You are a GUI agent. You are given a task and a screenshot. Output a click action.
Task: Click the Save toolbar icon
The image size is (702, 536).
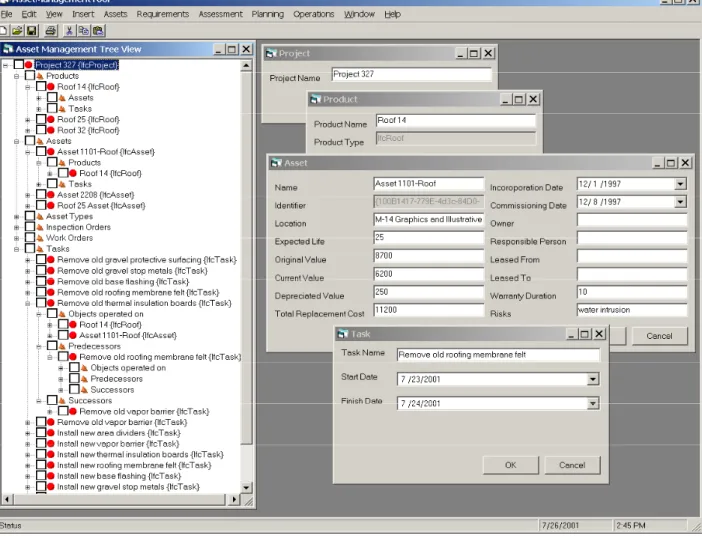click(31, 30)
